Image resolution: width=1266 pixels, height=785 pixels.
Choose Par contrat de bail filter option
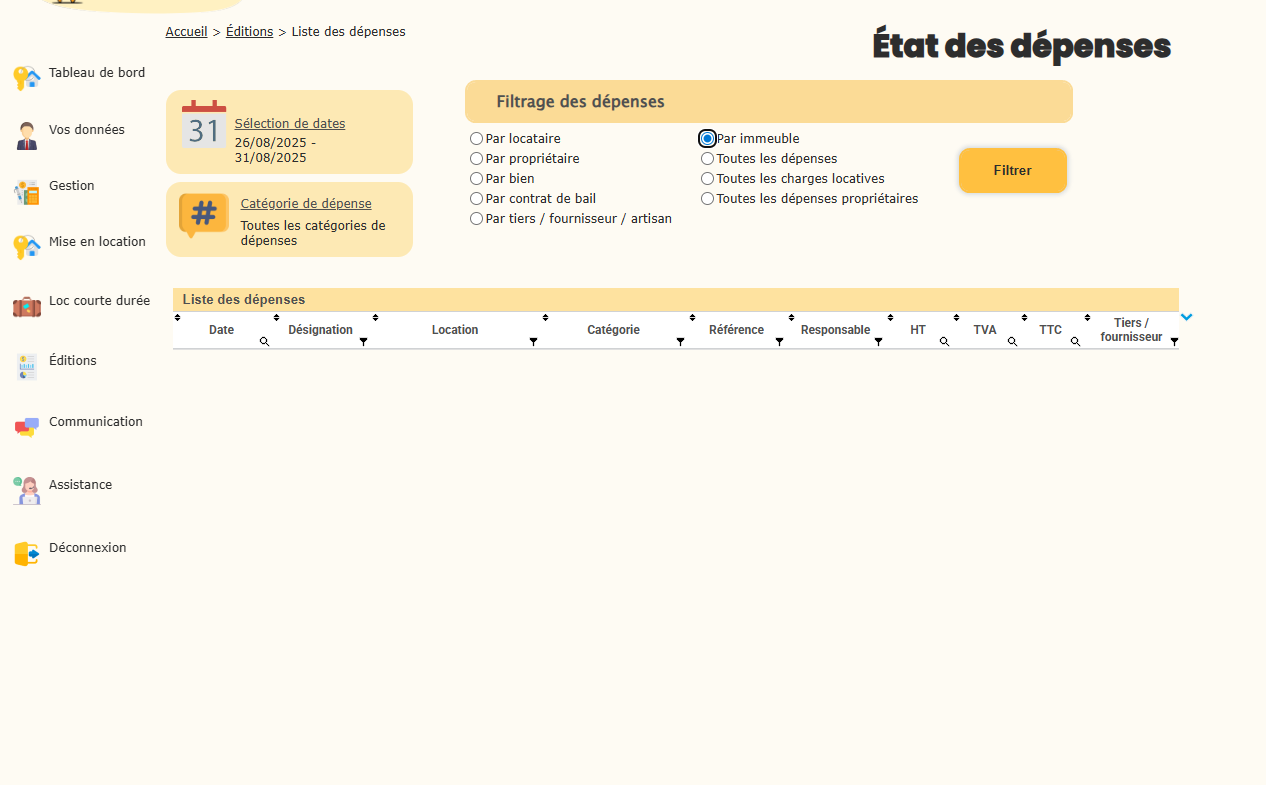477,199
